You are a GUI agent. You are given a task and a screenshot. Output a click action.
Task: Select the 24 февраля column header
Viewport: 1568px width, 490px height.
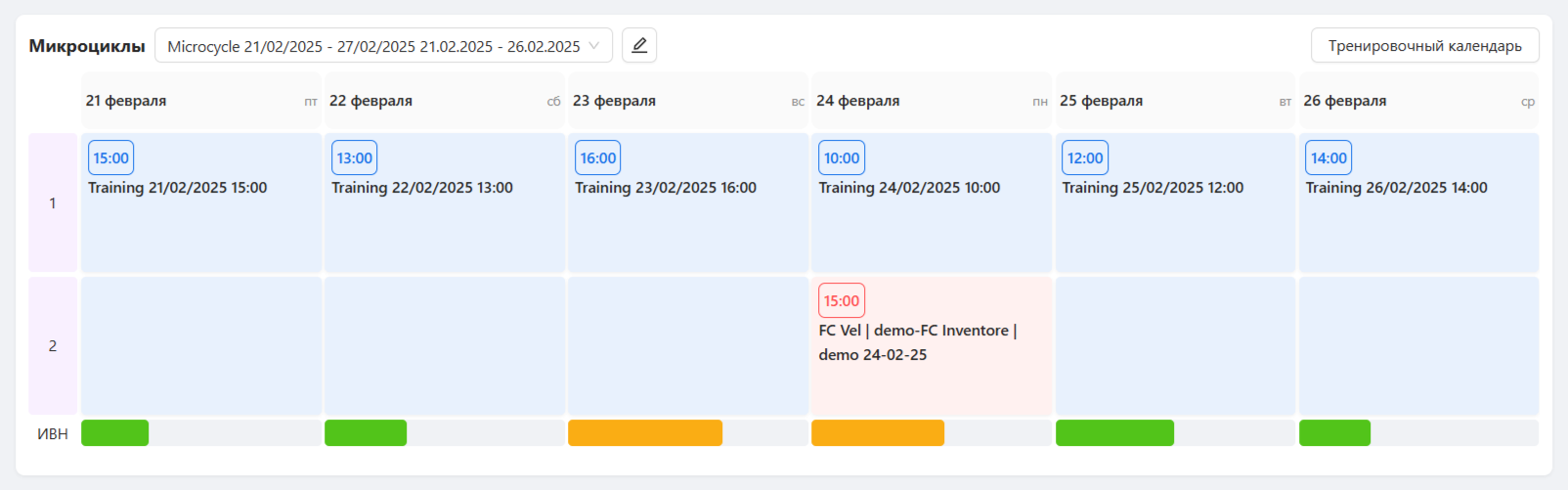[931, 101]
